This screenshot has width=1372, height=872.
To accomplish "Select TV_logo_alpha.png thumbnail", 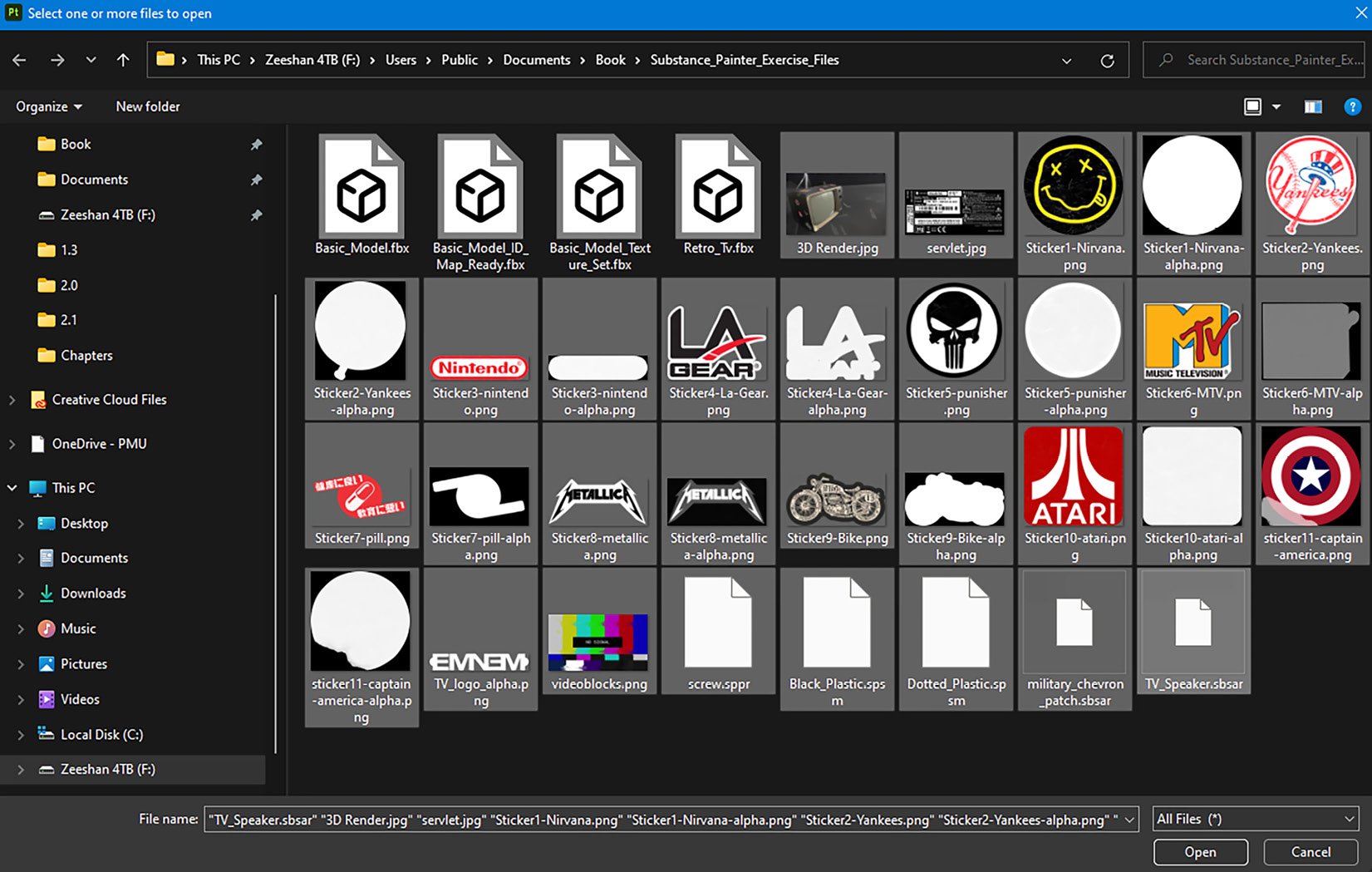I will (479, 662).
